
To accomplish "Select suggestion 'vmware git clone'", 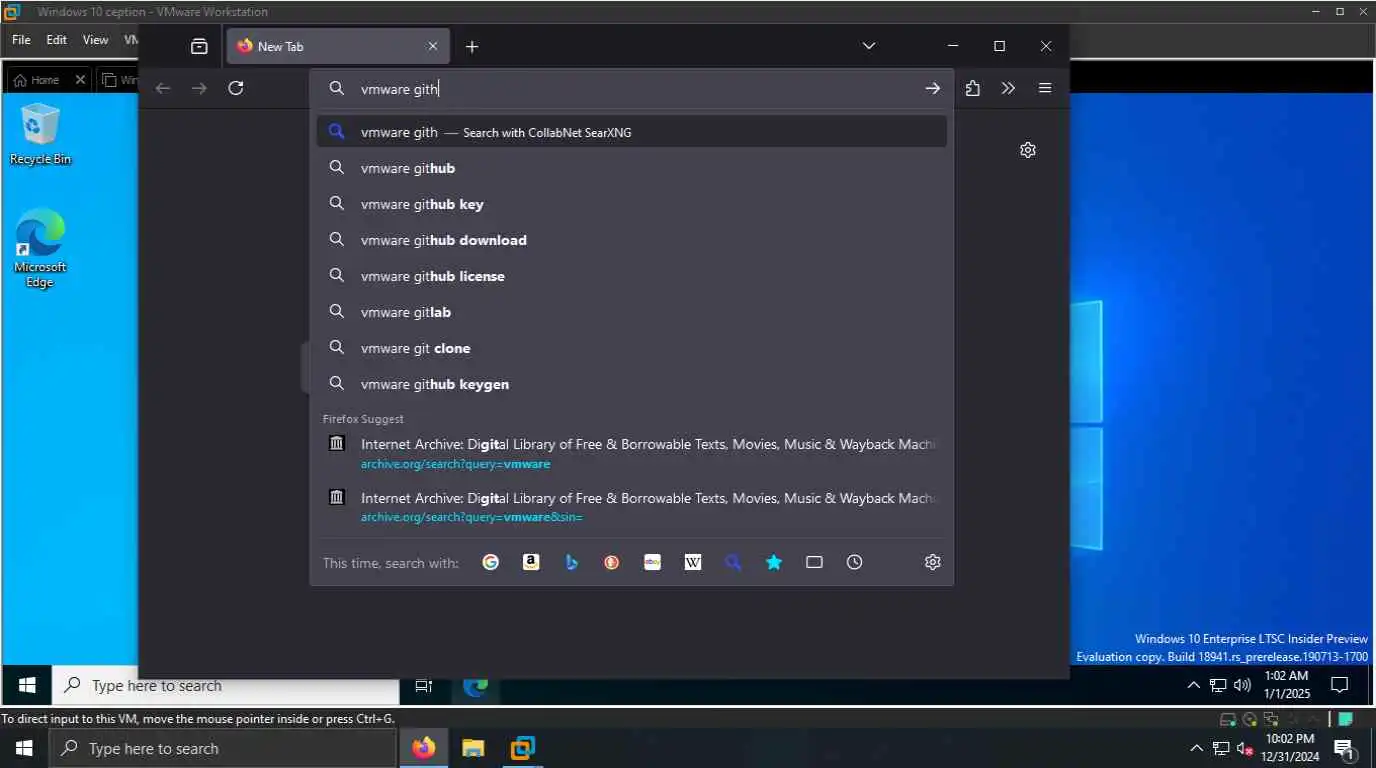I will [x=632, y=348].
